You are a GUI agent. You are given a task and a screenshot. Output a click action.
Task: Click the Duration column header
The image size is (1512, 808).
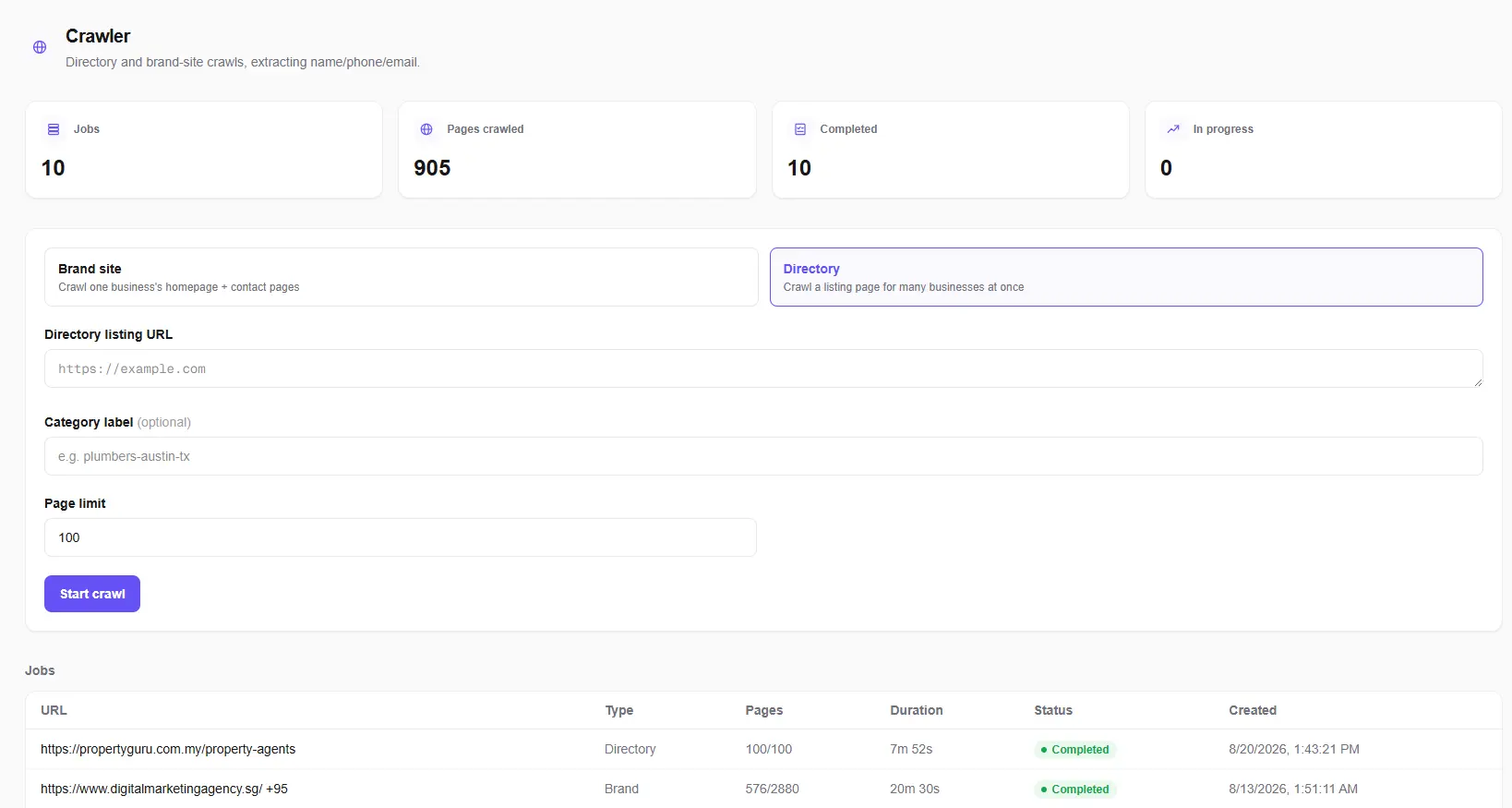[917, 710]
